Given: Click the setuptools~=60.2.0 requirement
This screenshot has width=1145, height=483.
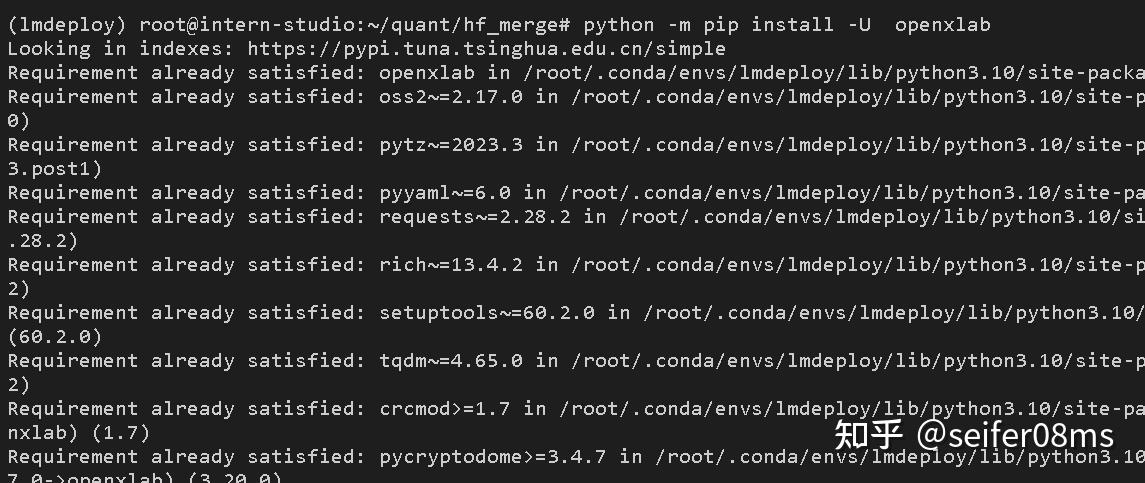Looking at the screenshot, I should click(x=487, y=312).
